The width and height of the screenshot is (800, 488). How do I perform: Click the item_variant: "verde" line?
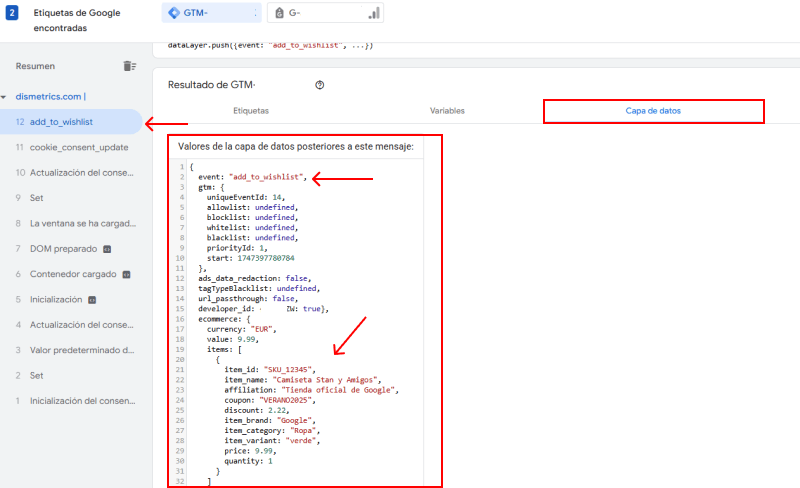tap(272, 441)
